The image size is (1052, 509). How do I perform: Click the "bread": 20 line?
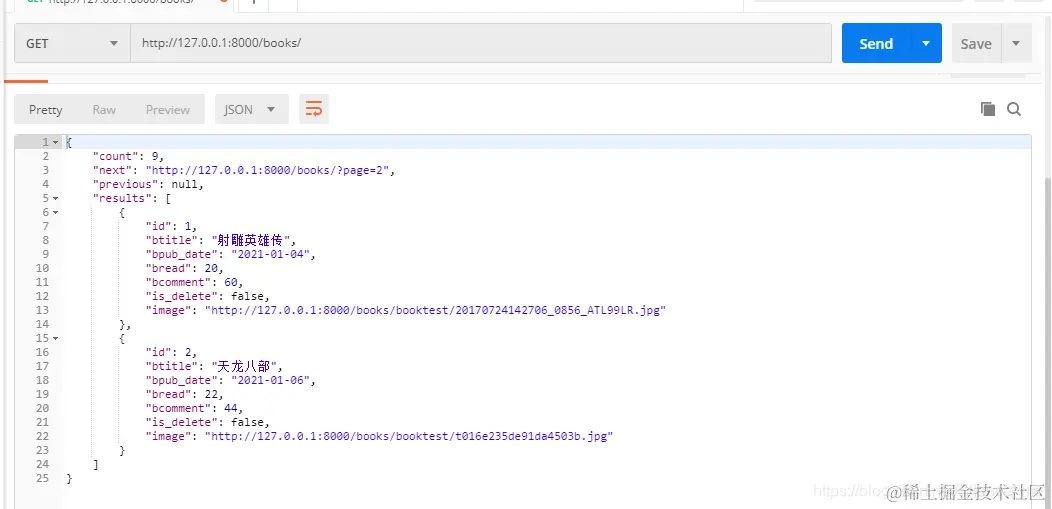click(x=185, y=268)
